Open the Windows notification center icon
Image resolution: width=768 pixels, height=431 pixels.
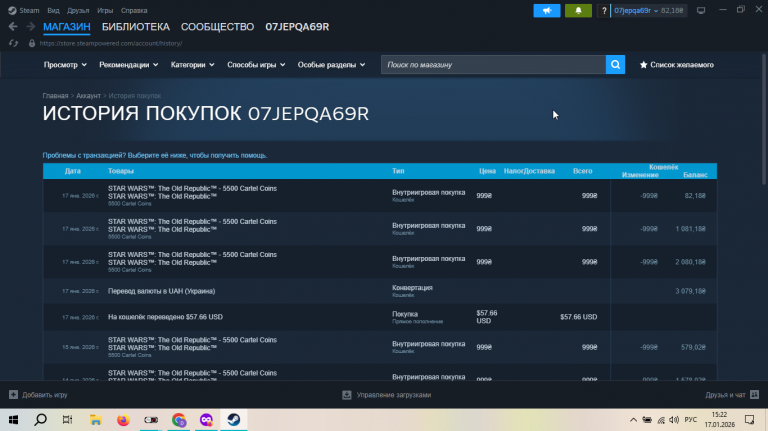point(749,420)
